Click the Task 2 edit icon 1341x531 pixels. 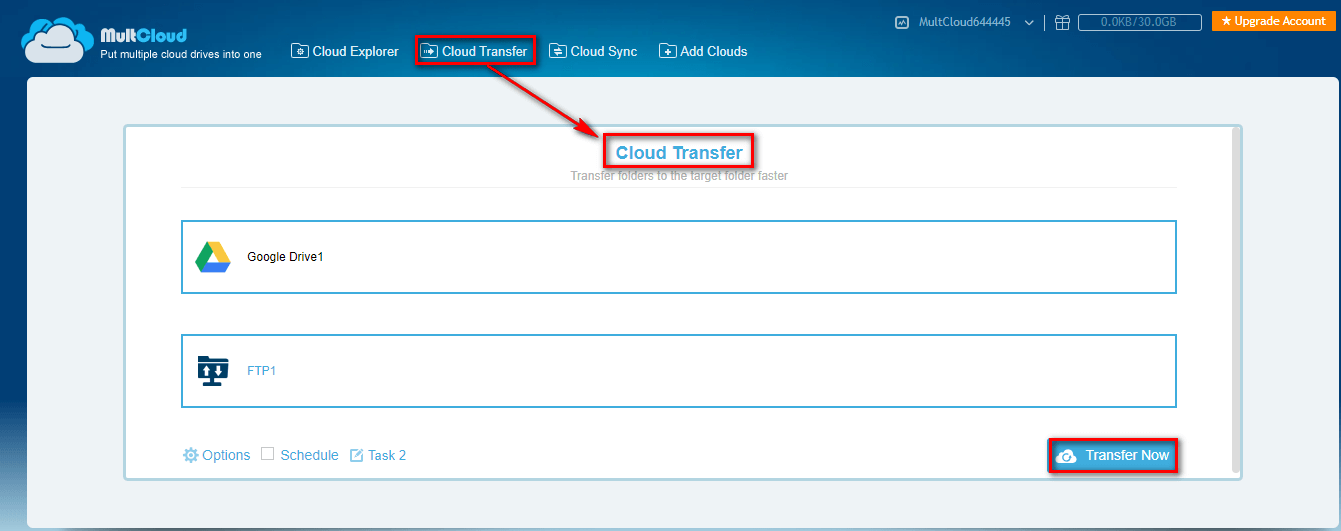(357, 455)
